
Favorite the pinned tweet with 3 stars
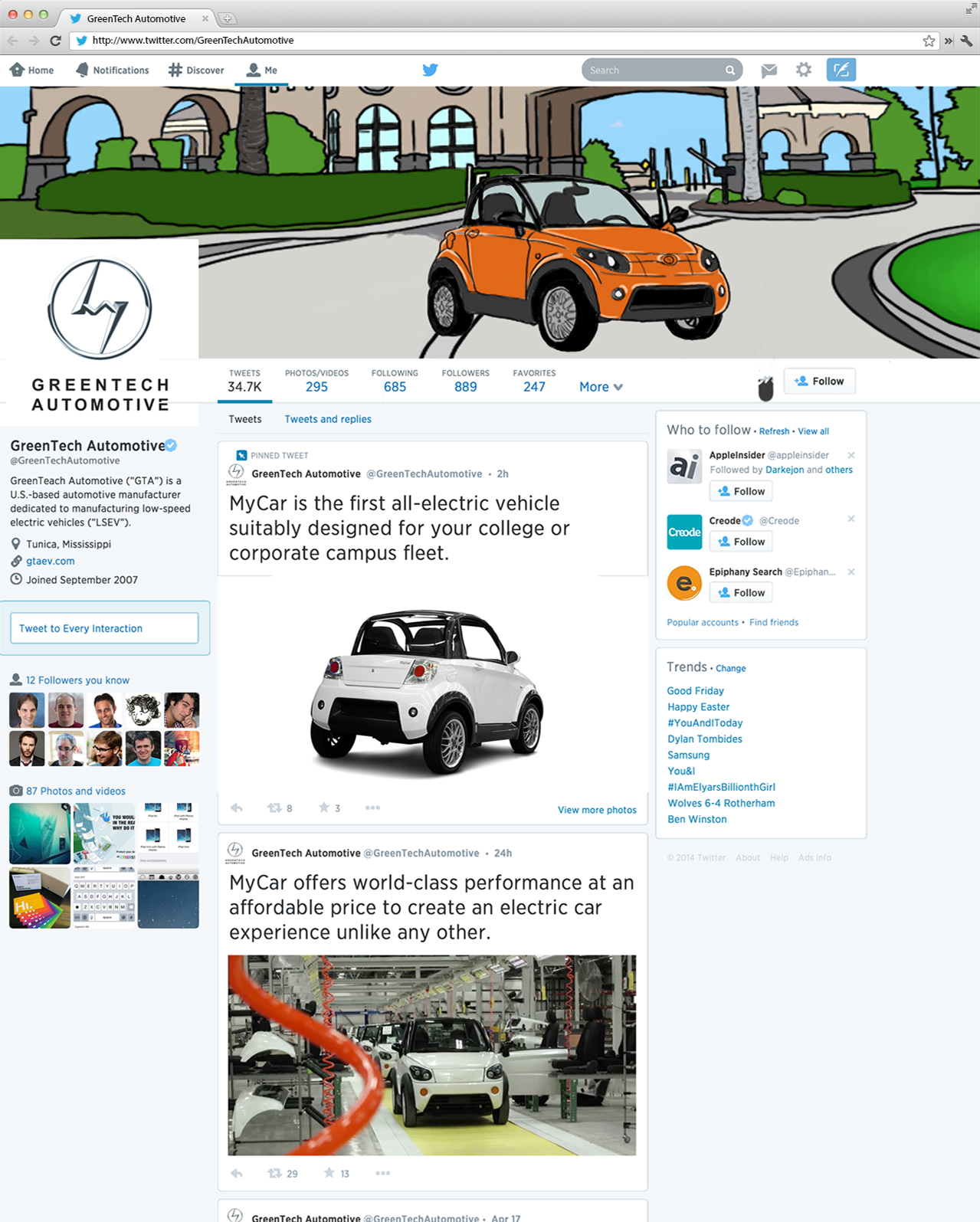coord(324,807)
